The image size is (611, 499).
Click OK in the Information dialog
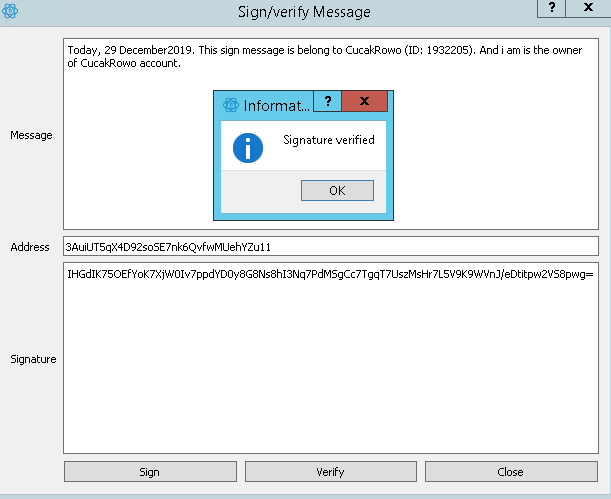pos(337,190)
